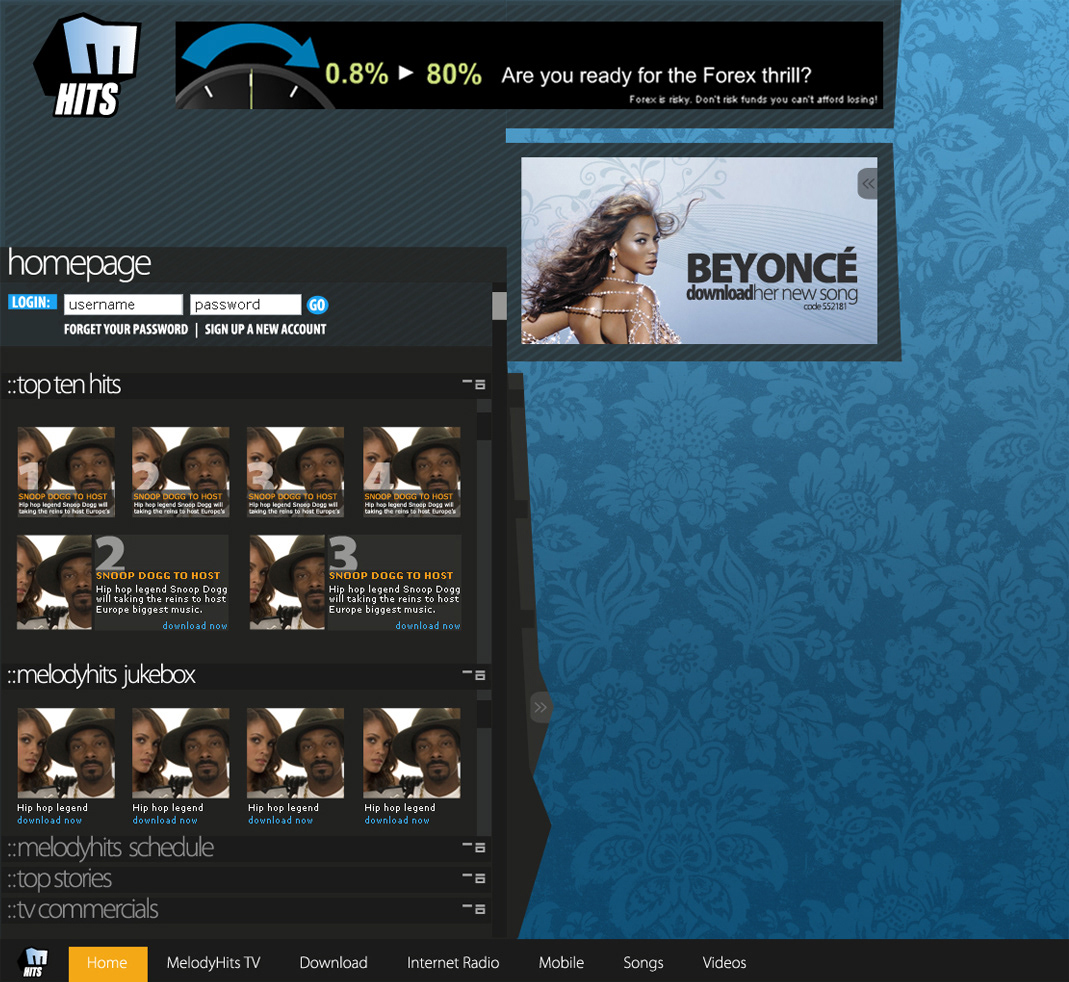
Task: Open top ten hit thumbnail number 4
Action: [x=412, y=472]
